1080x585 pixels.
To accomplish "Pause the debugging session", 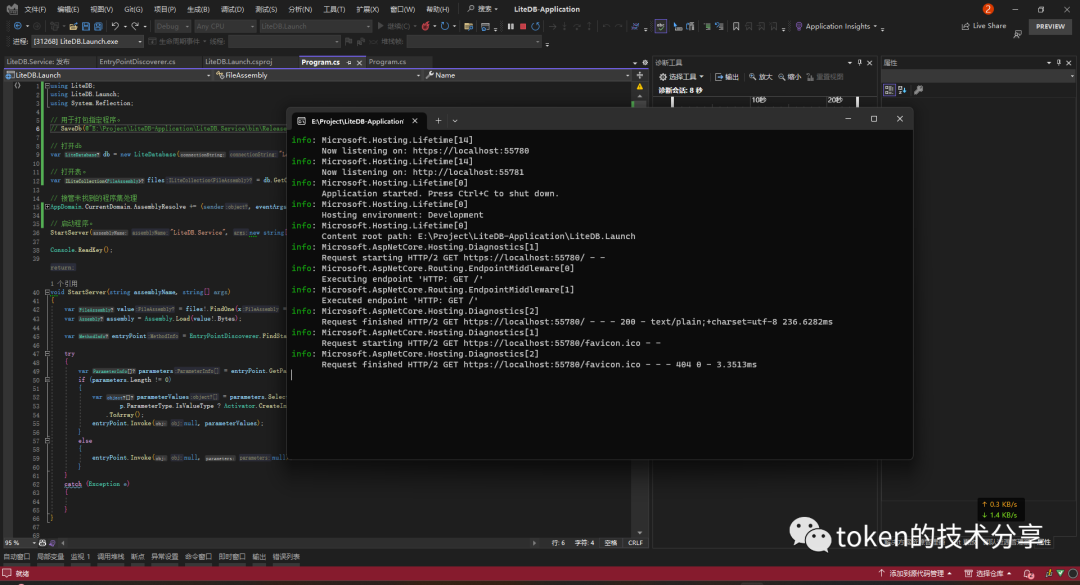I will [x=510, y=26].
